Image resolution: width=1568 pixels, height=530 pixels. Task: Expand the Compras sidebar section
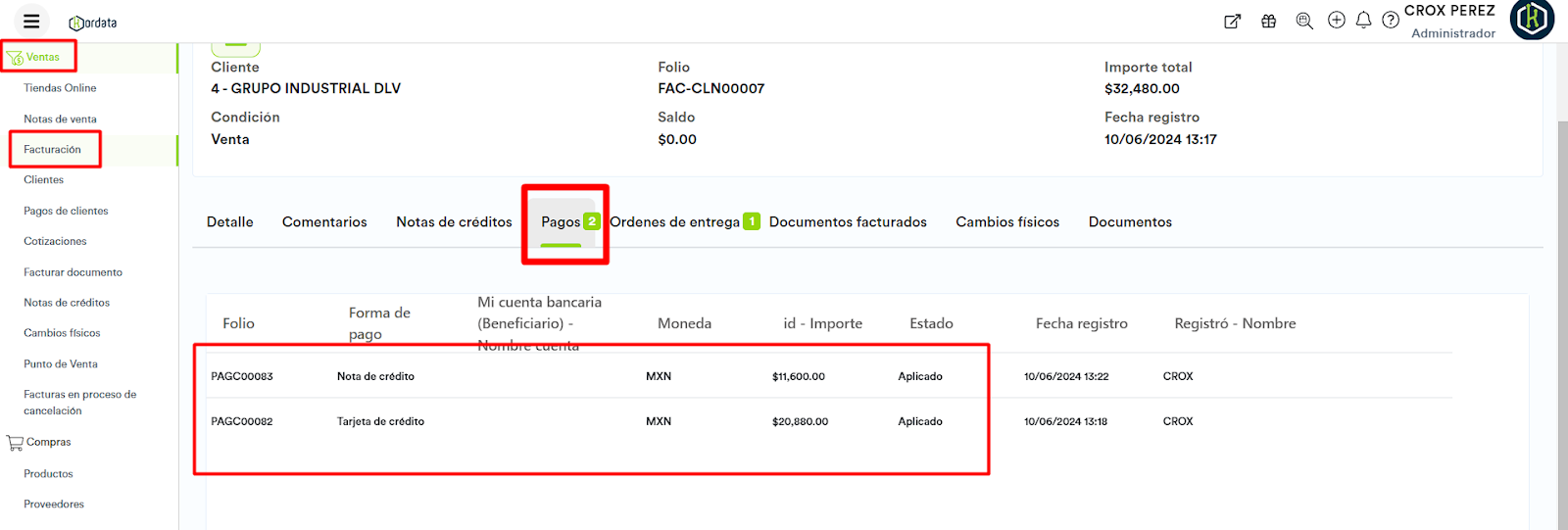[x=48, y=442]
